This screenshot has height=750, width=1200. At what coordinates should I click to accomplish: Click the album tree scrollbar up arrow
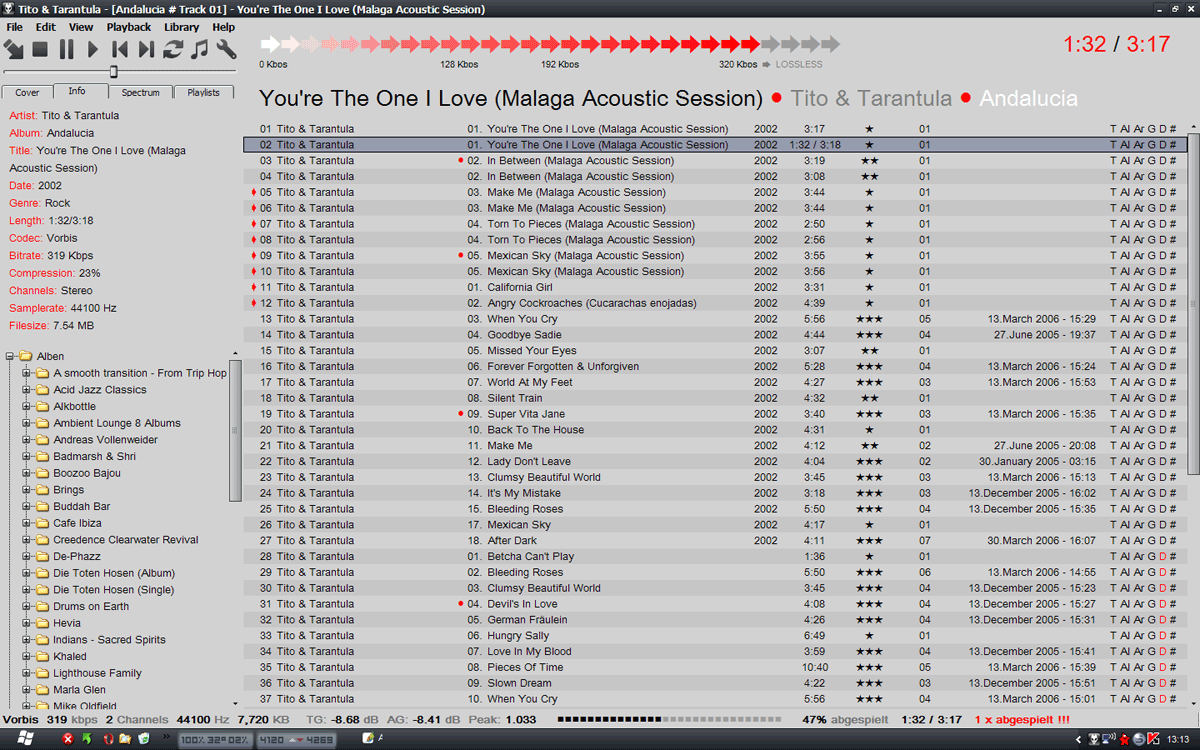click(x=235, y=354)
